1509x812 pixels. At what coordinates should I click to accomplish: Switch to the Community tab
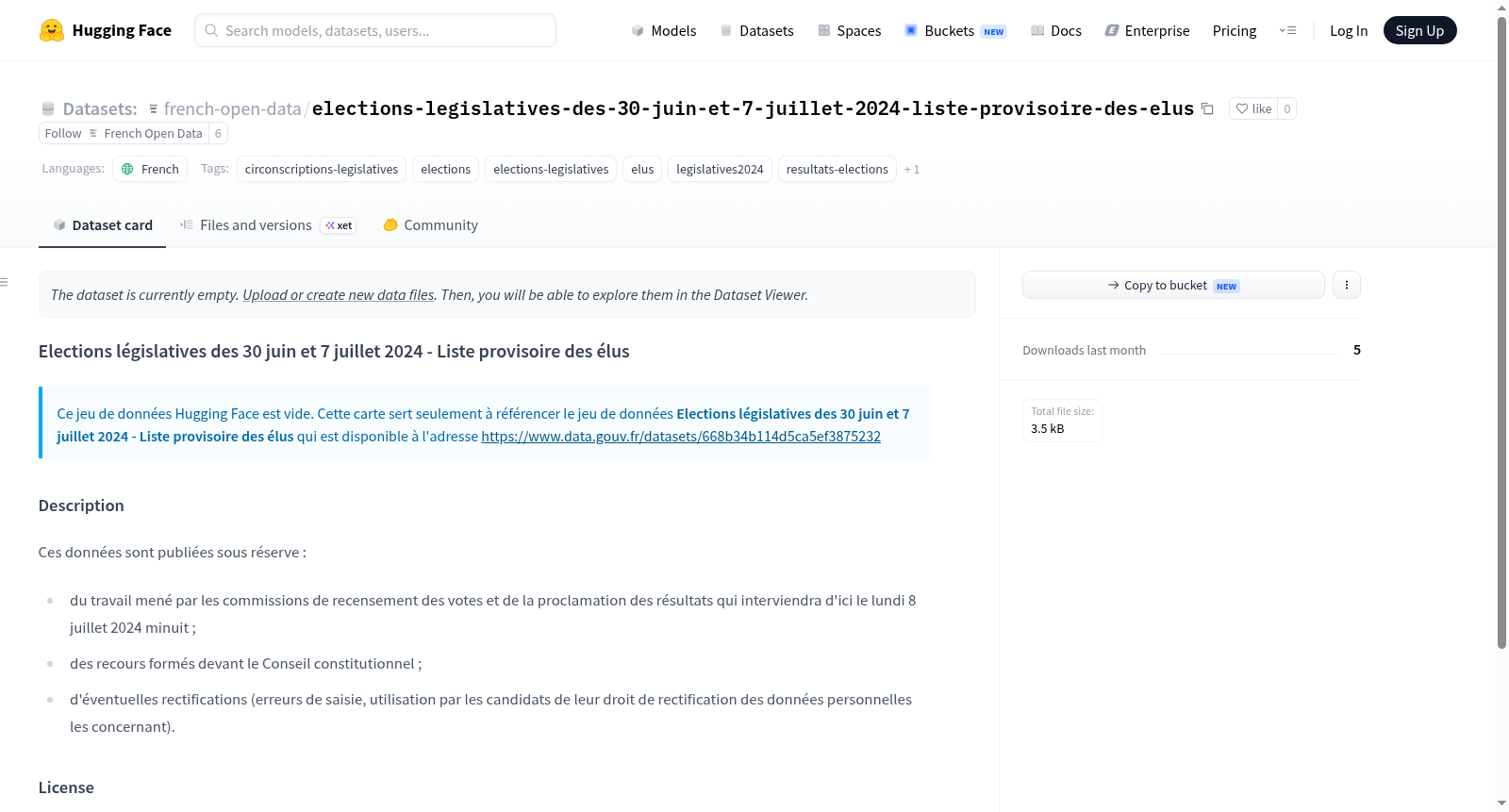pos(430,225)
